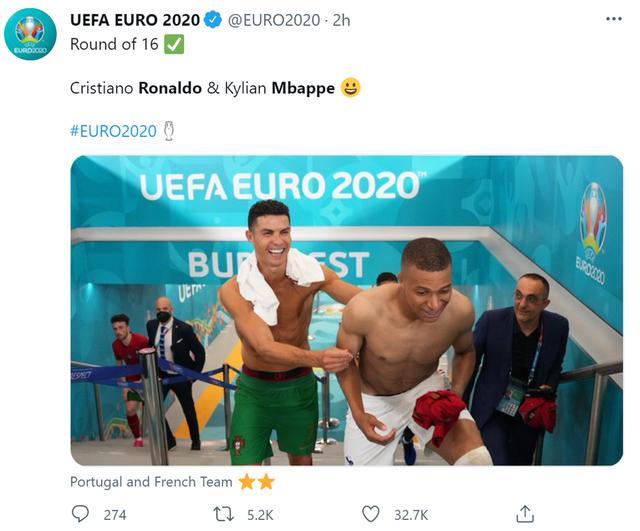Click the 274 replies count

(x=115, y=514)
